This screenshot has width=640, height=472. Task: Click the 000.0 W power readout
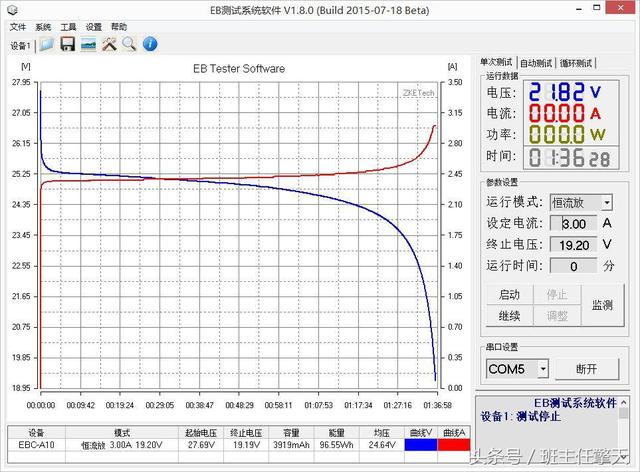567,134
